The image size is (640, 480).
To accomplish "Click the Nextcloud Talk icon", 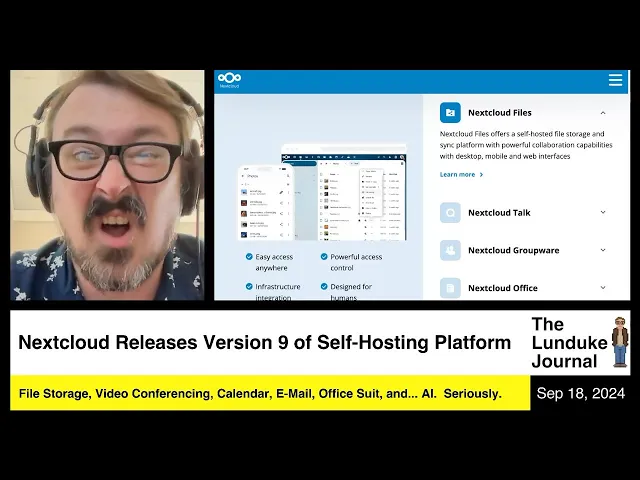I will tap(450, 213).
